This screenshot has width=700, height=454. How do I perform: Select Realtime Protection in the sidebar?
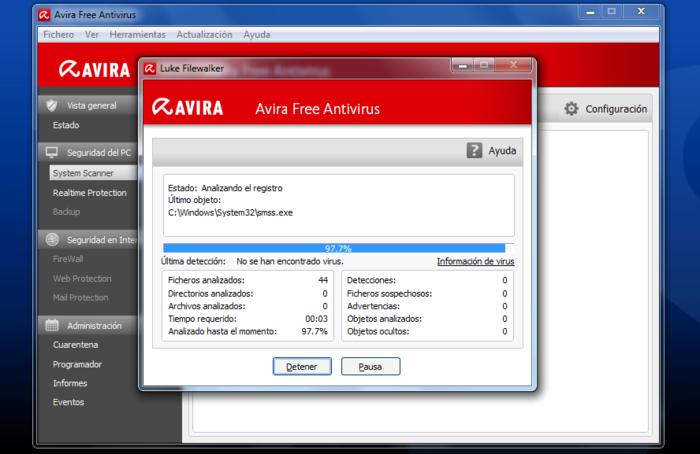coord(90,193)
